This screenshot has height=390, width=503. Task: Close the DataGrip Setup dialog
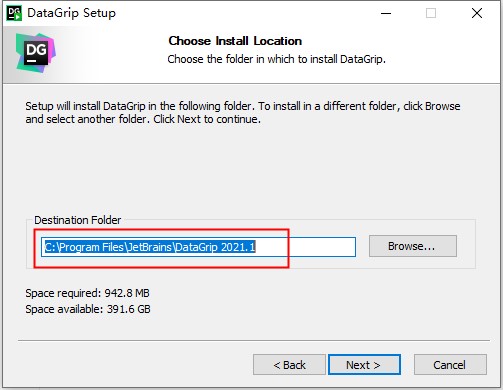coord(477,13)
